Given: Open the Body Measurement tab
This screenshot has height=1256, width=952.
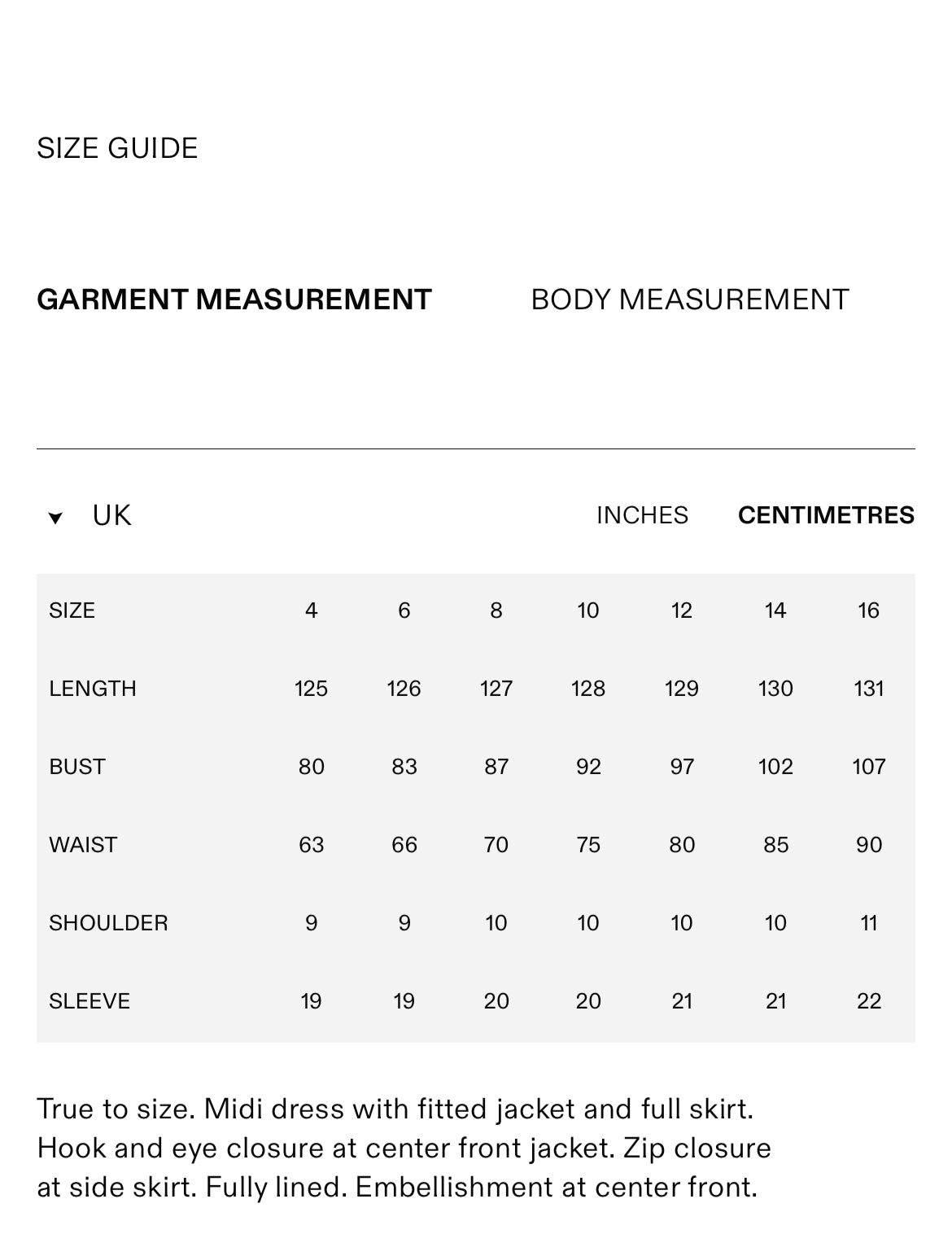Looking at the screenshot, I should (689, 300).
